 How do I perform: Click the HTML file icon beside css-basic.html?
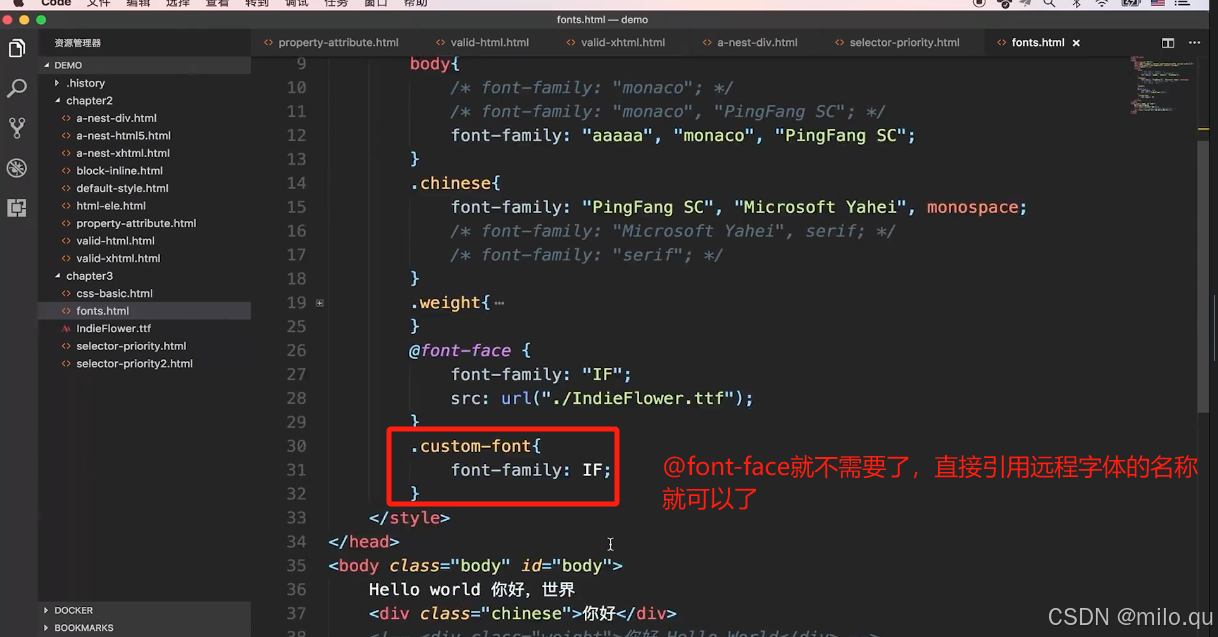point(66,293)
